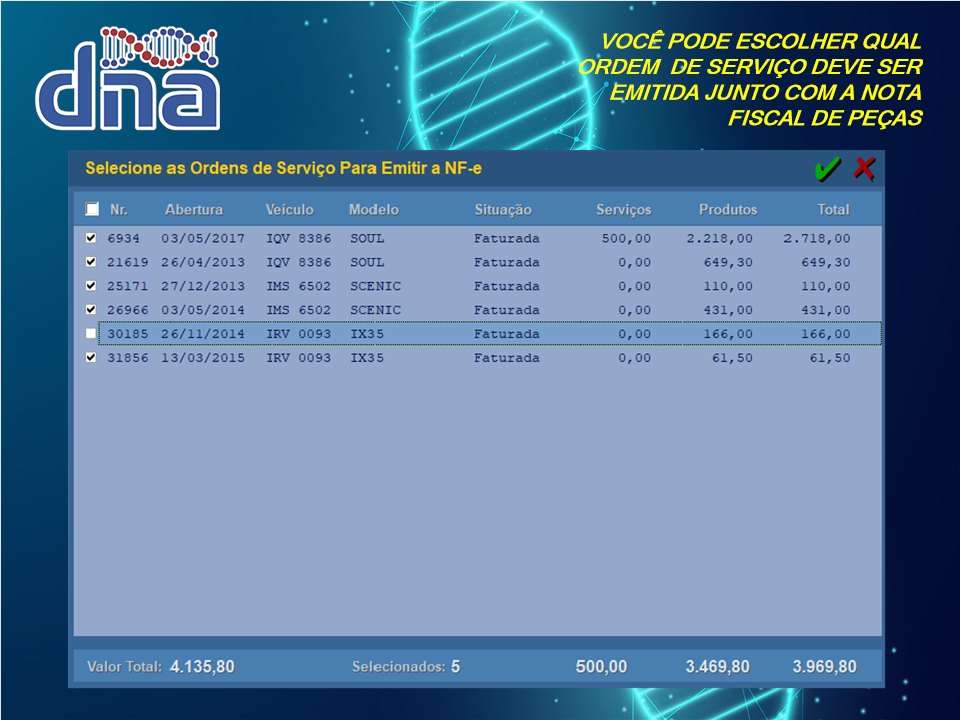The width and height of the screenshot is (960, 720).
Task: Click opening date 13/03/2015
Action: click(203, 358)
